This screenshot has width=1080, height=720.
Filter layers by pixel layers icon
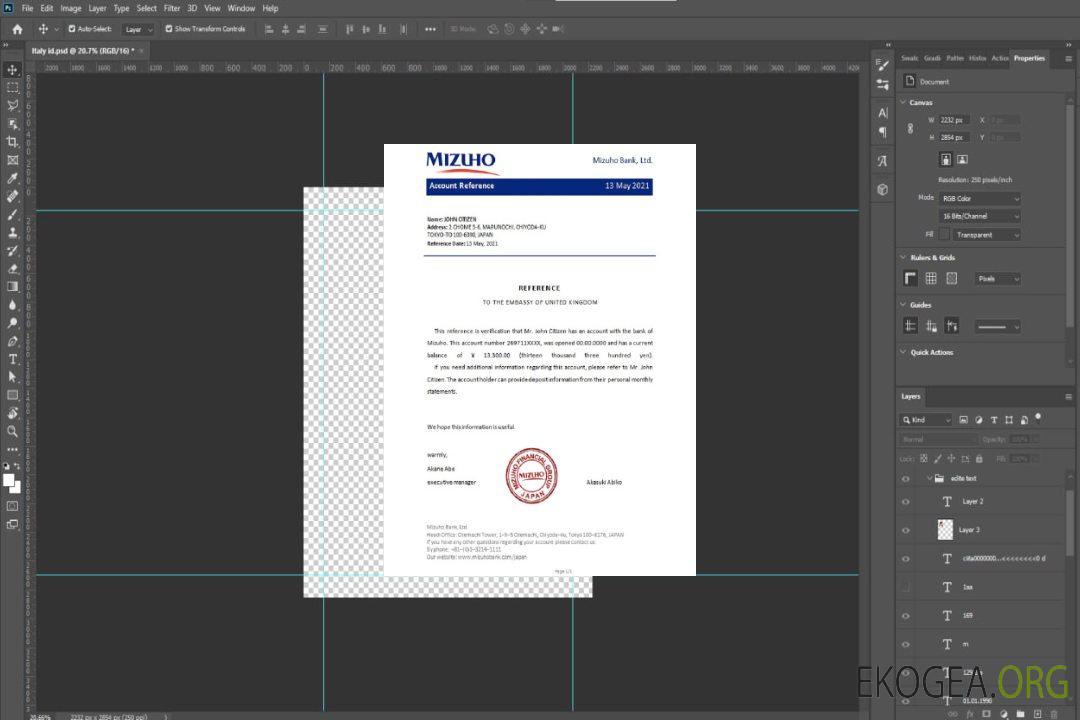(x=964, y=420)
